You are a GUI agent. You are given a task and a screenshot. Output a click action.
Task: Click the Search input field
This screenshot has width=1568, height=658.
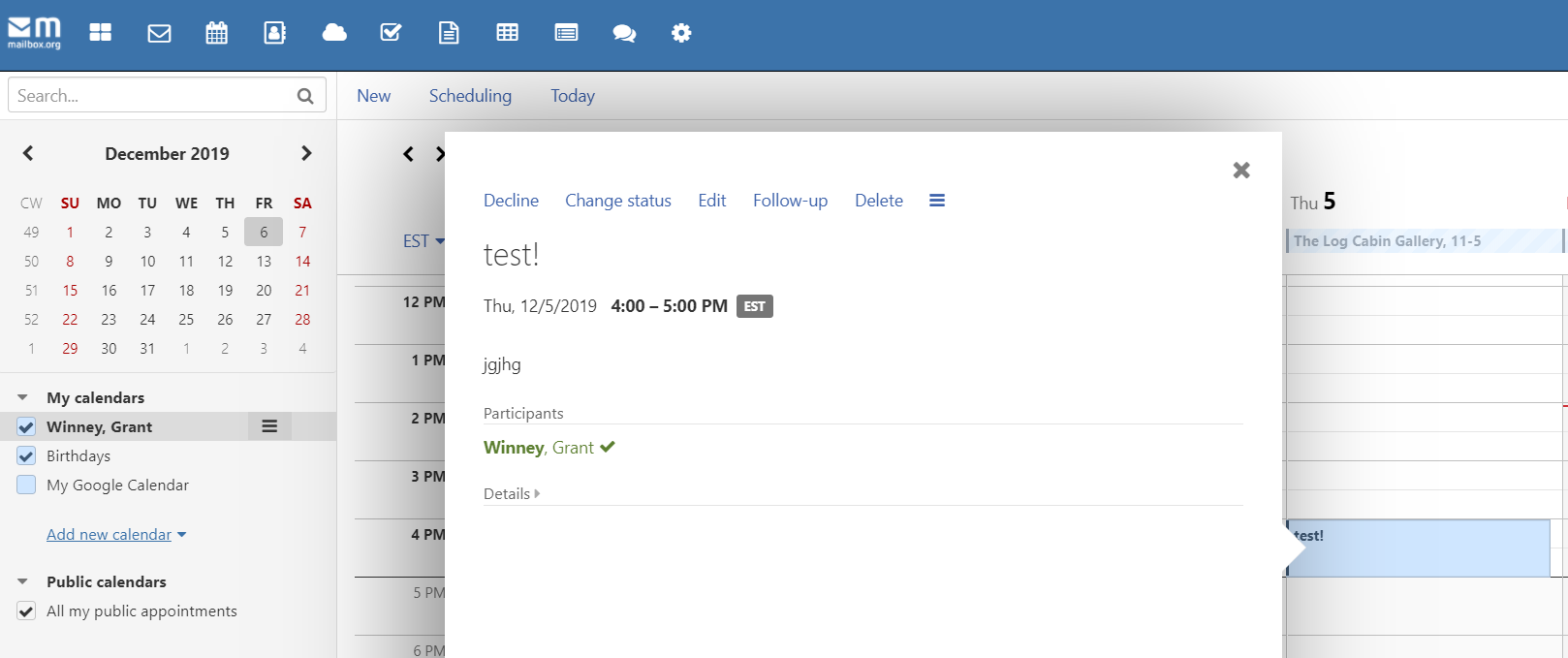pos(155,96)
